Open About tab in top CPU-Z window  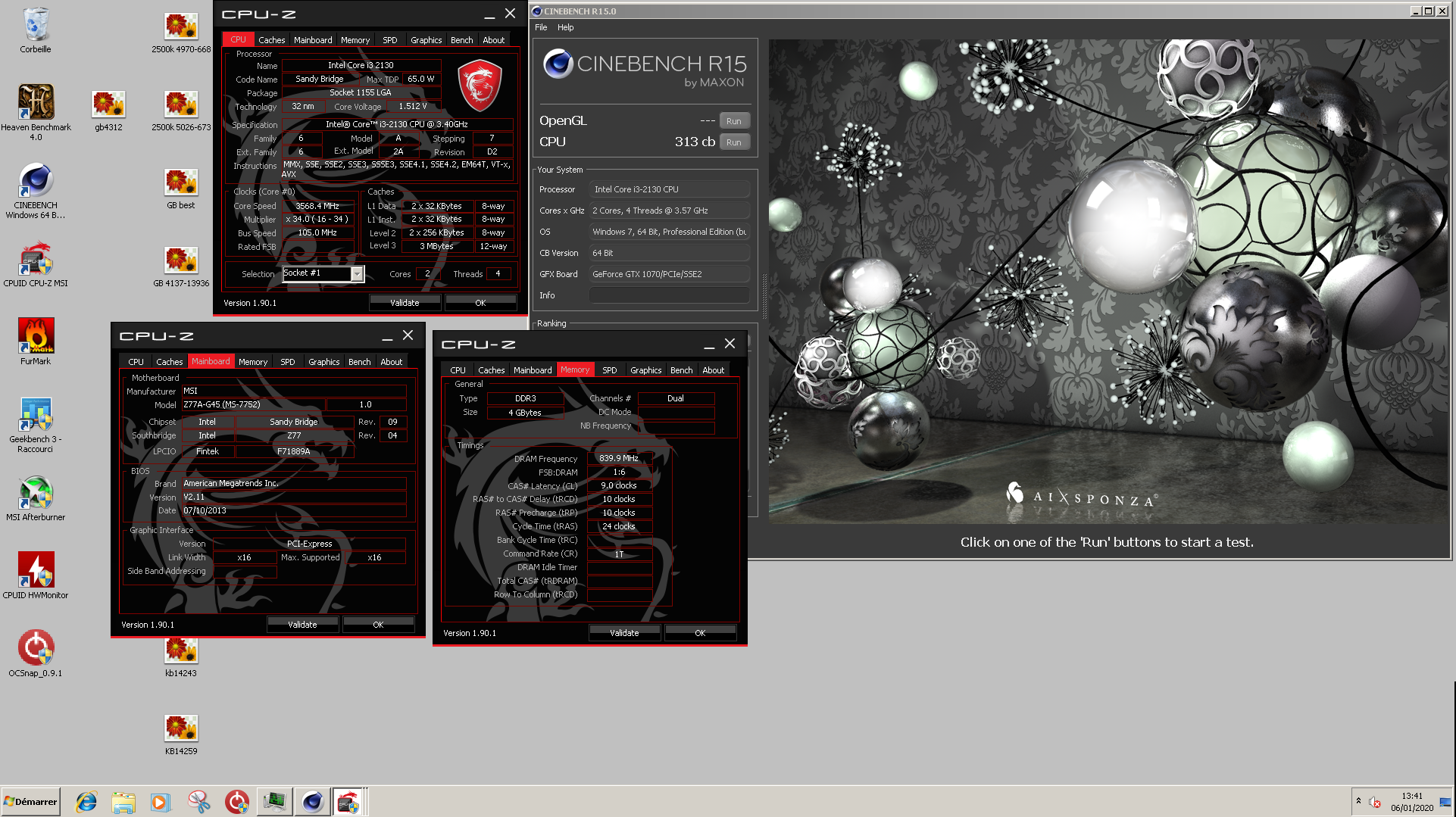pyautogui.click(x=493, y=40)
